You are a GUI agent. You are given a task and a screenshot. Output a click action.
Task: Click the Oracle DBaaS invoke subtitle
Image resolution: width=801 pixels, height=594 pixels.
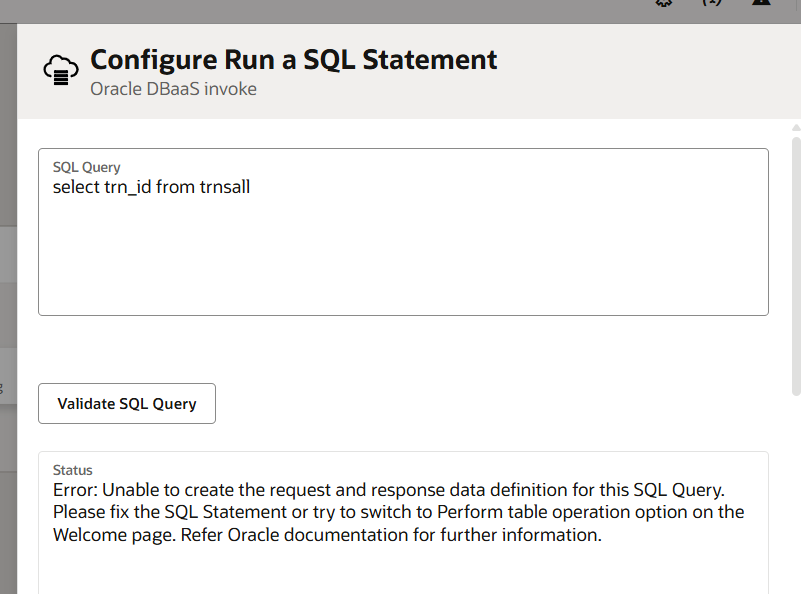click(x=174, y=89)
